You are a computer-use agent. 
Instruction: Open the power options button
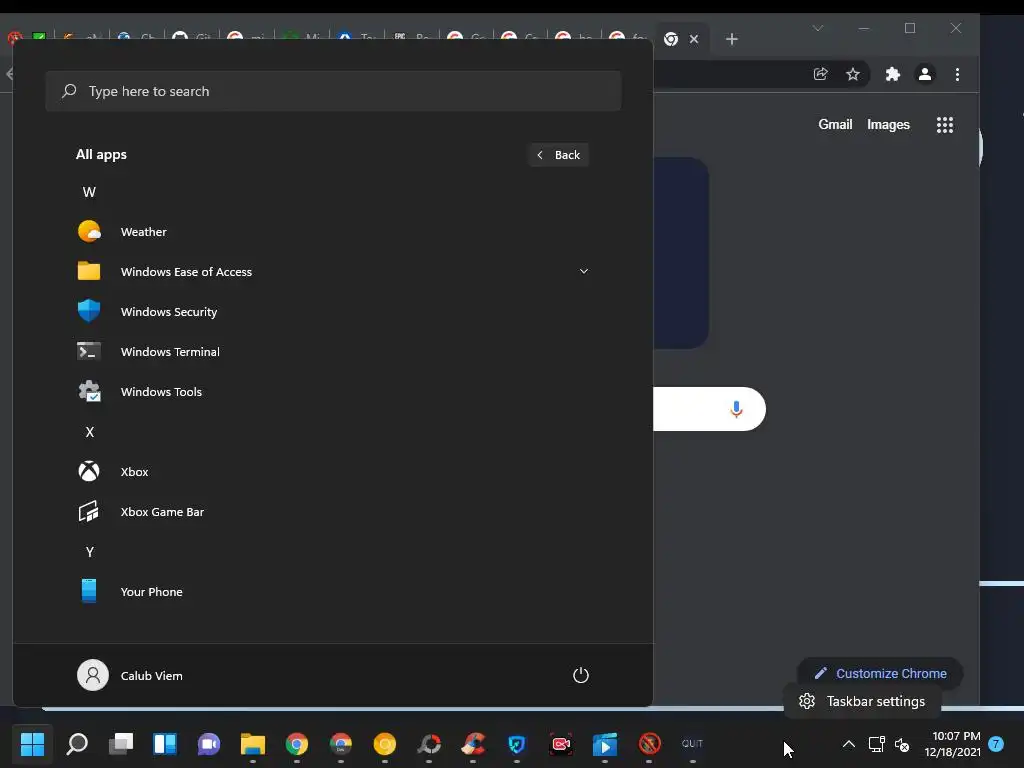(581, 675)
